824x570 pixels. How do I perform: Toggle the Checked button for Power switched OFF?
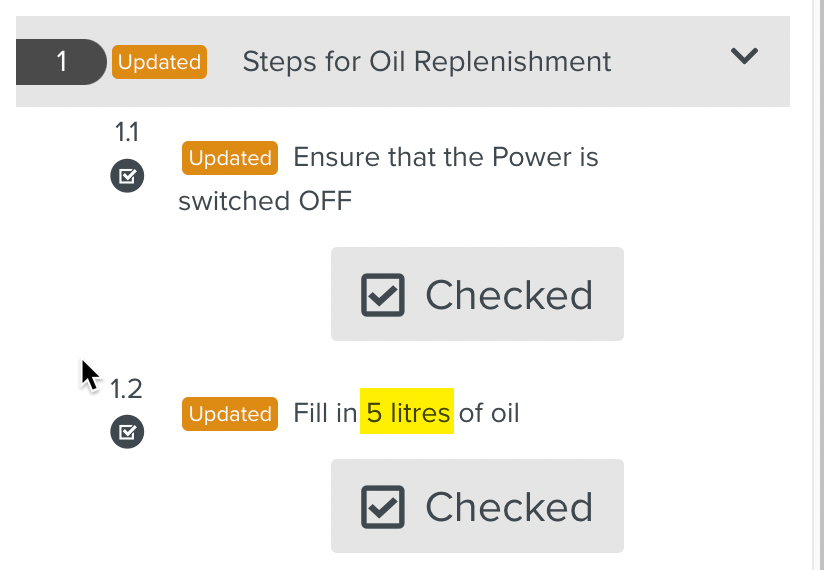click(x=477, y=294)
